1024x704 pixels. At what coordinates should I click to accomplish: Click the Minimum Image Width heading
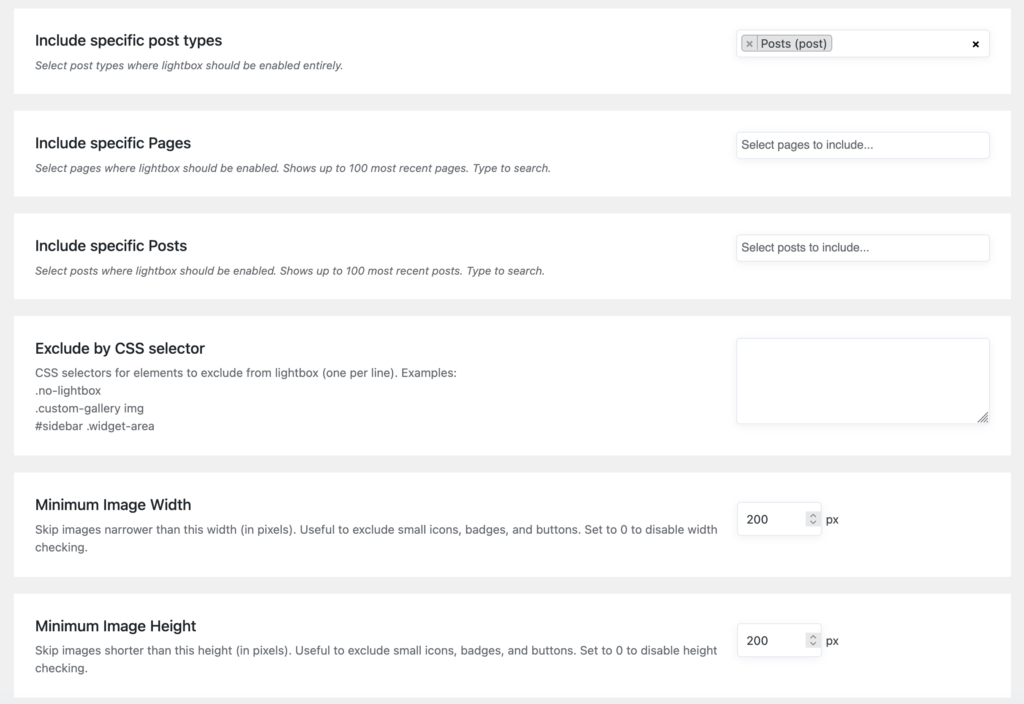(113, 505)
